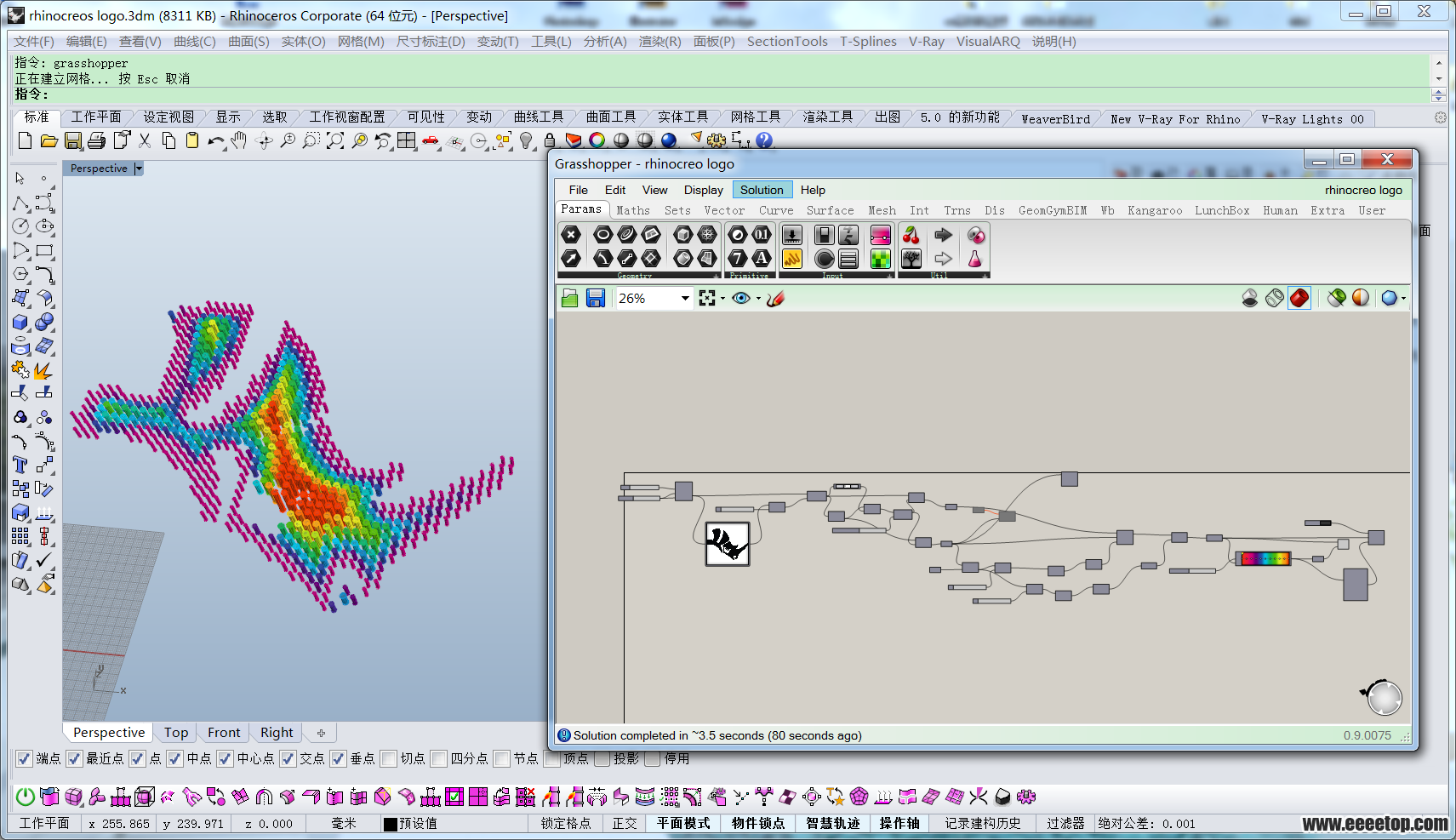Screen dimensions: 1456x840
Task: Toggle the 中心点 osnap checkbox
Action: pyautogui.click(x=226, y=758)
